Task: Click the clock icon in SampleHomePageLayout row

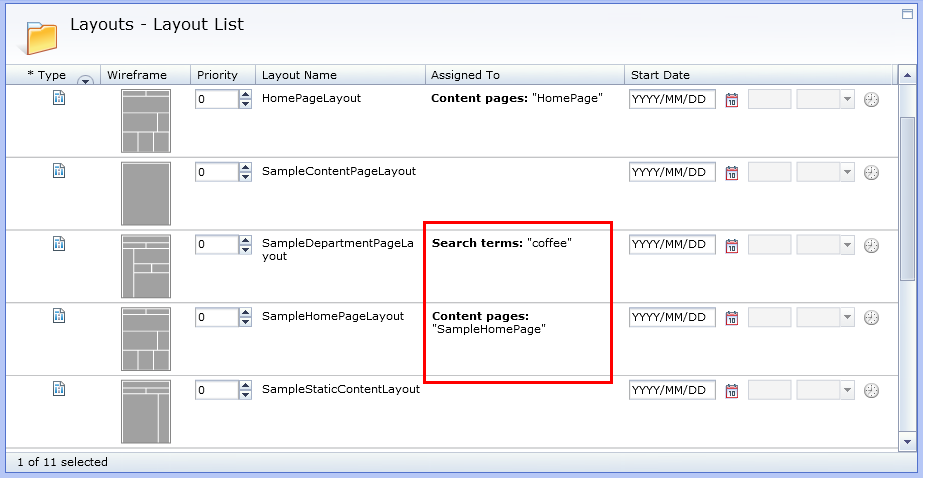Action: [x=871, y=318]
